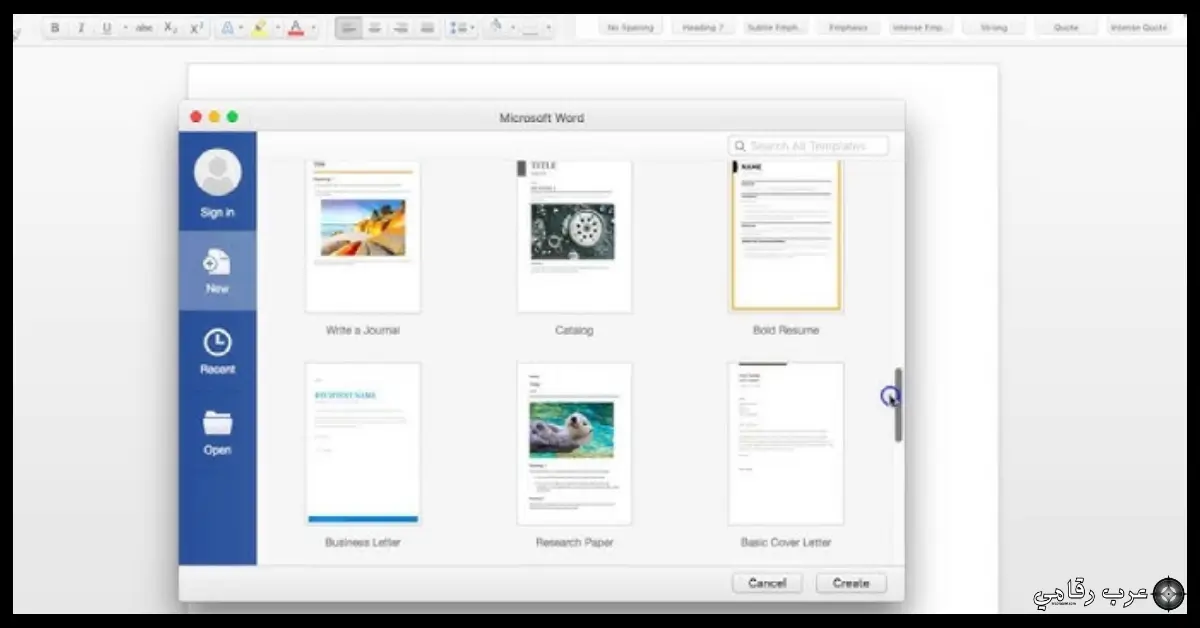Image resolution: width=1200 pixels, height=628 pixels.
Task: Click the Bold formatting icon
Action: [x=55, y=28]
